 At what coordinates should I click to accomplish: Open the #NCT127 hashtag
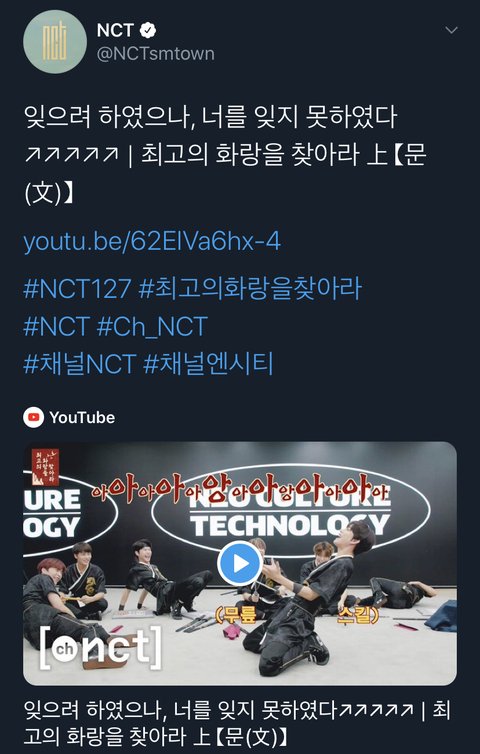click(x=77, y=289)
